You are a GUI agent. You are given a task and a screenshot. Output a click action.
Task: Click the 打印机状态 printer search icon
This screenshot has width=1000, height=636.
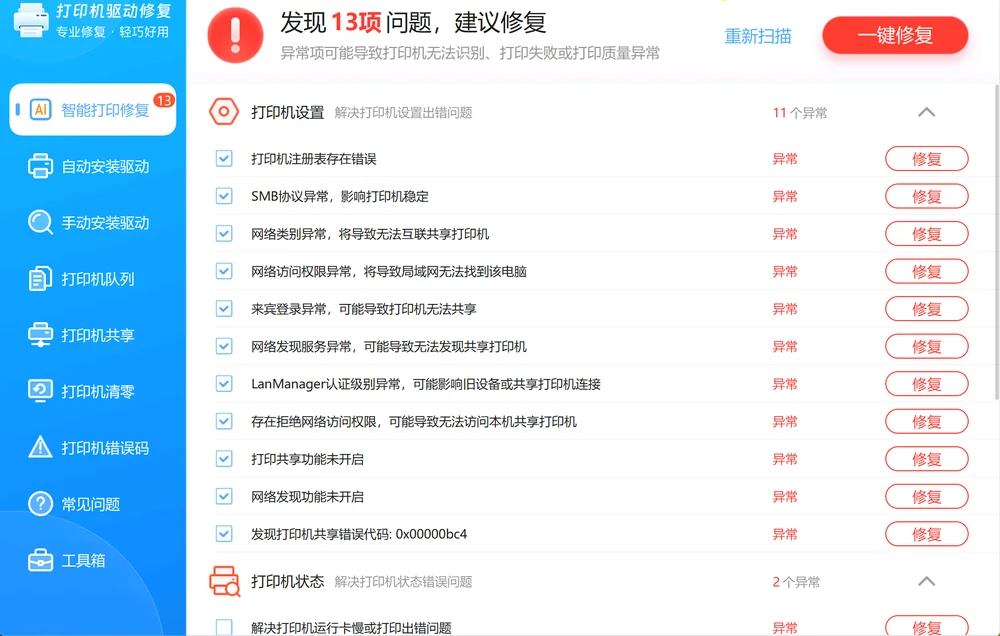point(224,581)
